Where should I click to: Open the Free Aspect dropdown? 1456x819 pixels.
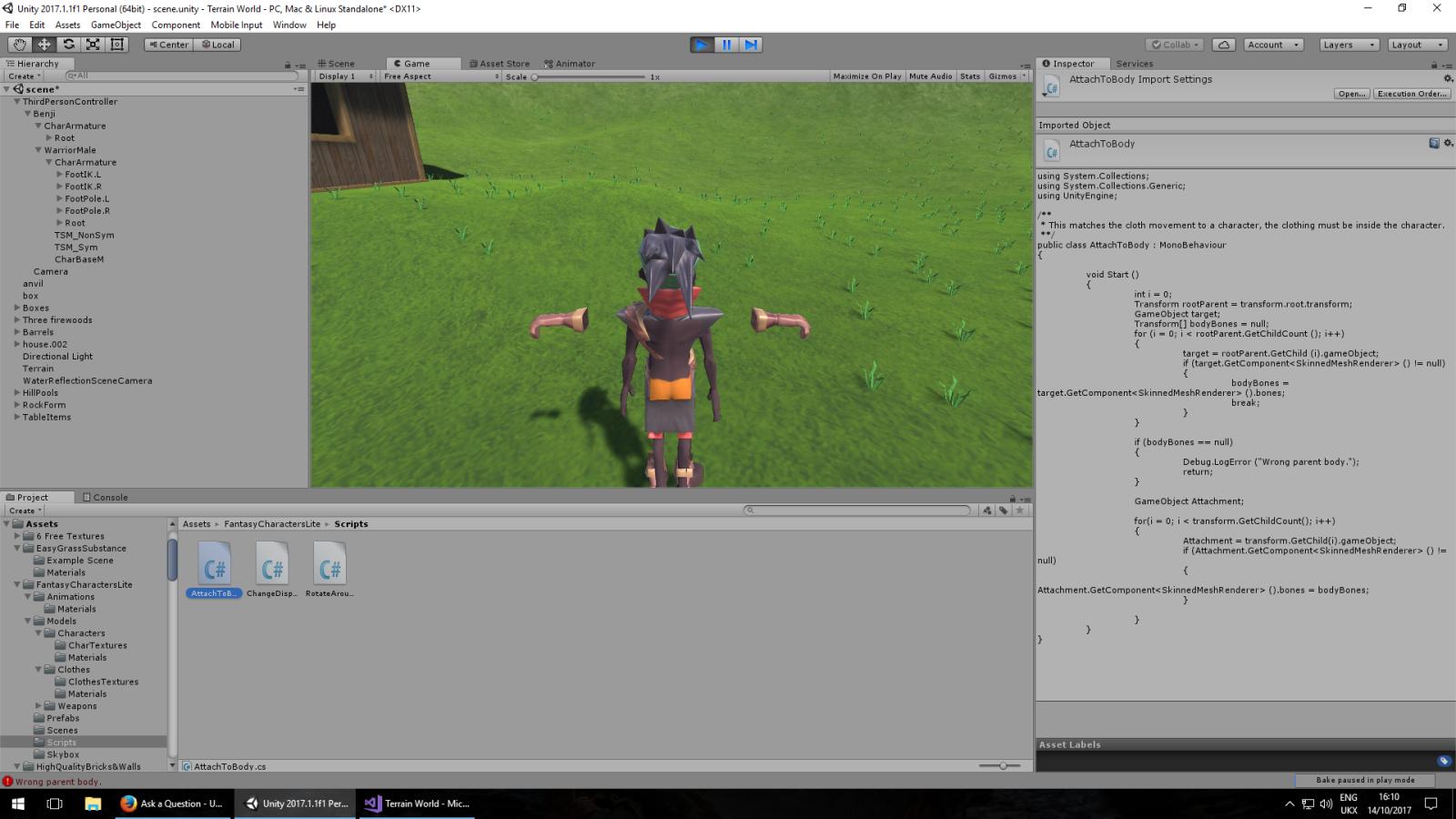point(440,76)
